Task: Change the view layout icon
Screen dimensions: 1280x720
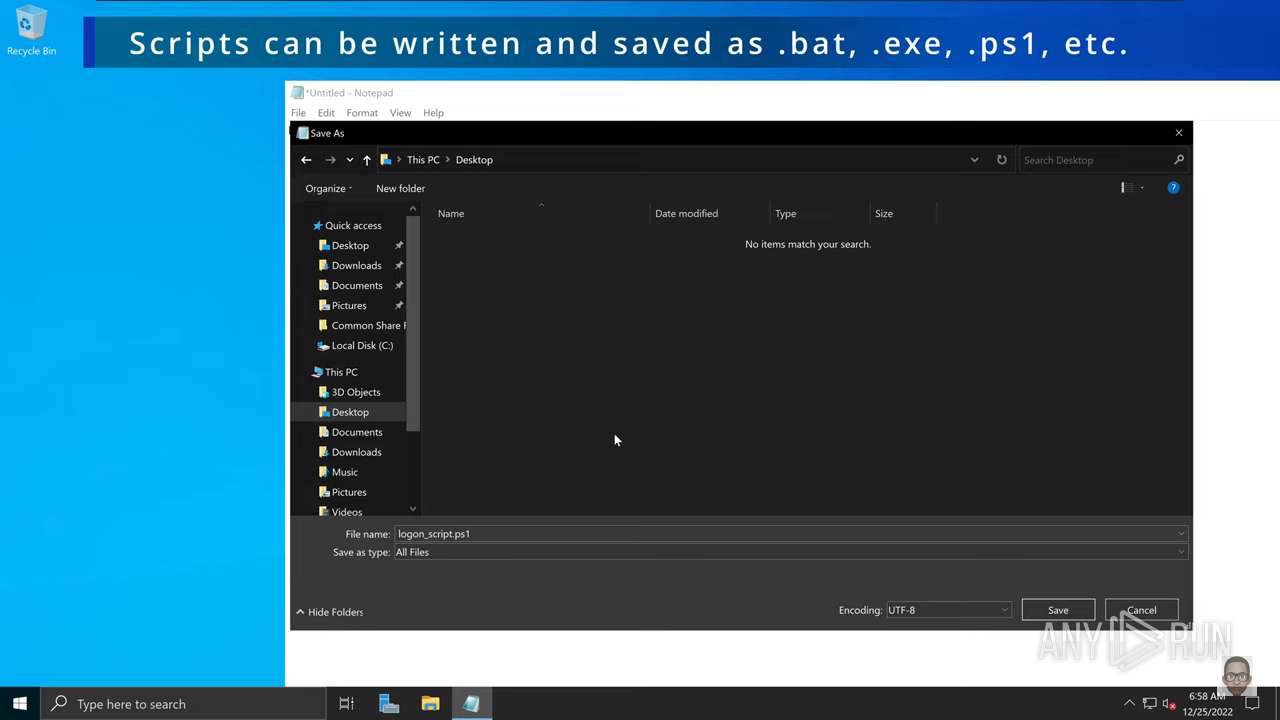Action: point(1126,188)
